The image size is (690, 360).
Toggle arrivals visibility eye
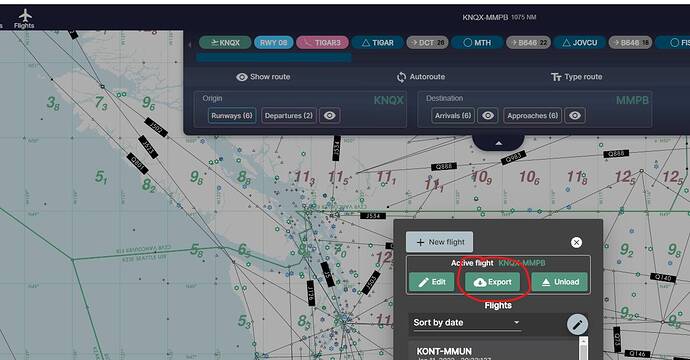(x=488, y=116)
